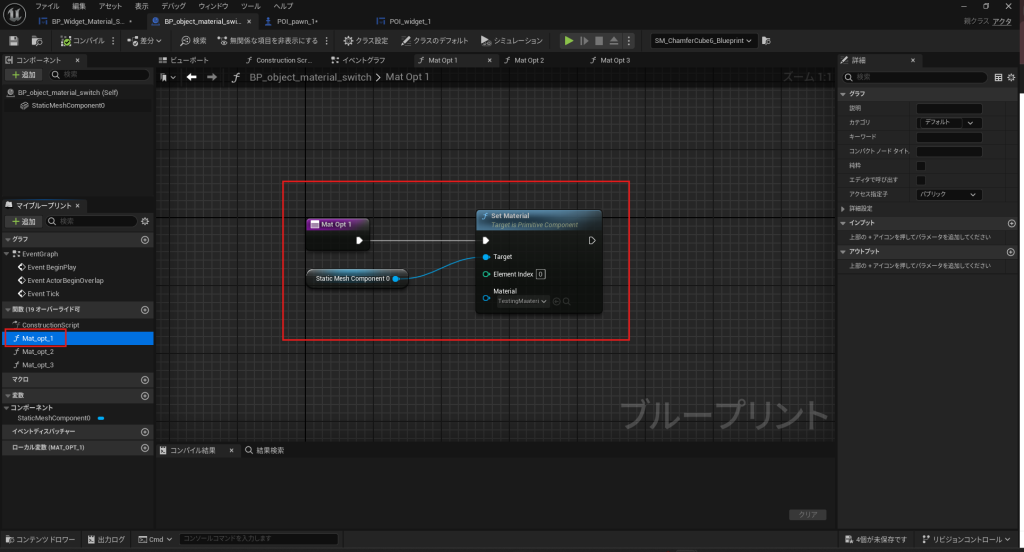The image size is (1024, 552).
Task: Click the コンテンツドロワー button
Action: tap(41, 540)
